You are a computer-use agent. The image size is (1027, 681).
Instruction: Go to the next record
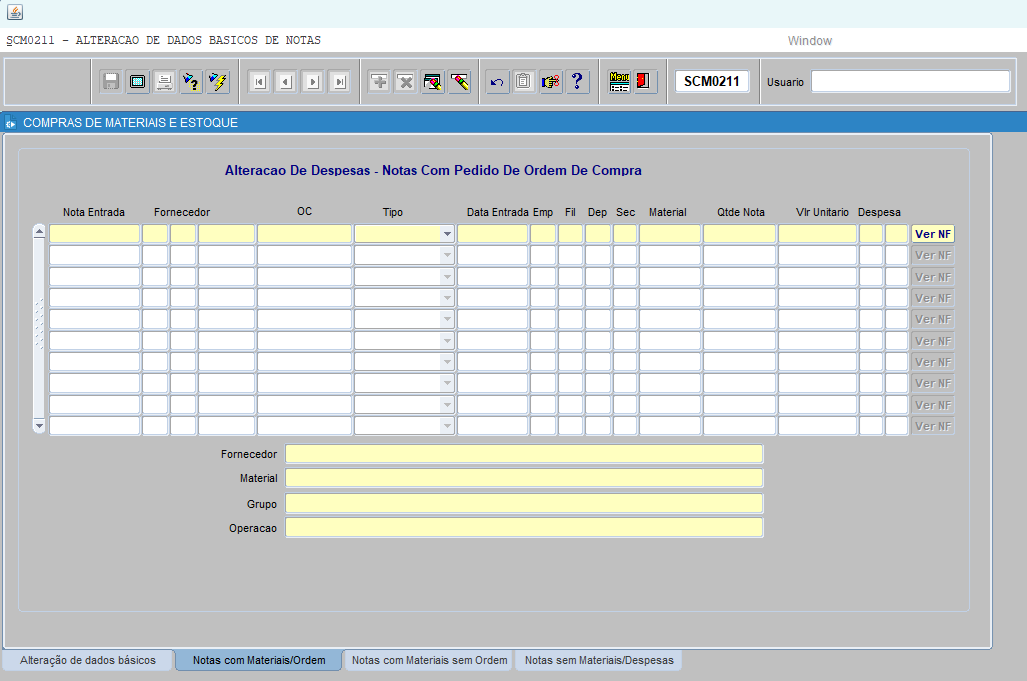pyautogui.click(x=312, y=82)
